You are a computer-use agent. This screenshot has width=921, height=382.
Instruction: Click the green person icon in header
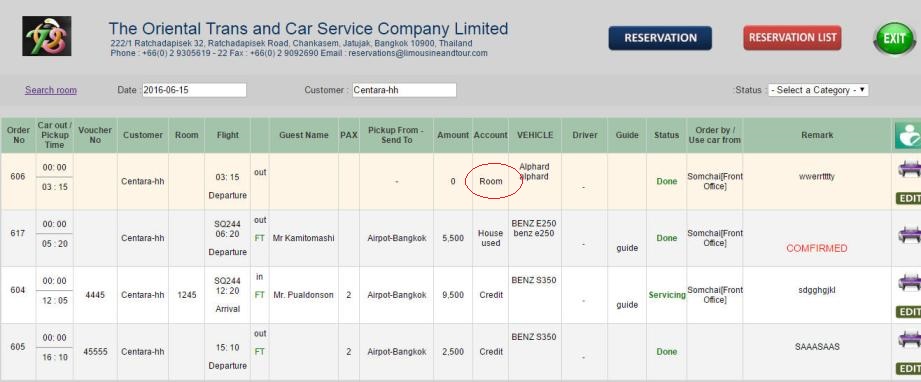pyautogui.click(x=907, y=136)
